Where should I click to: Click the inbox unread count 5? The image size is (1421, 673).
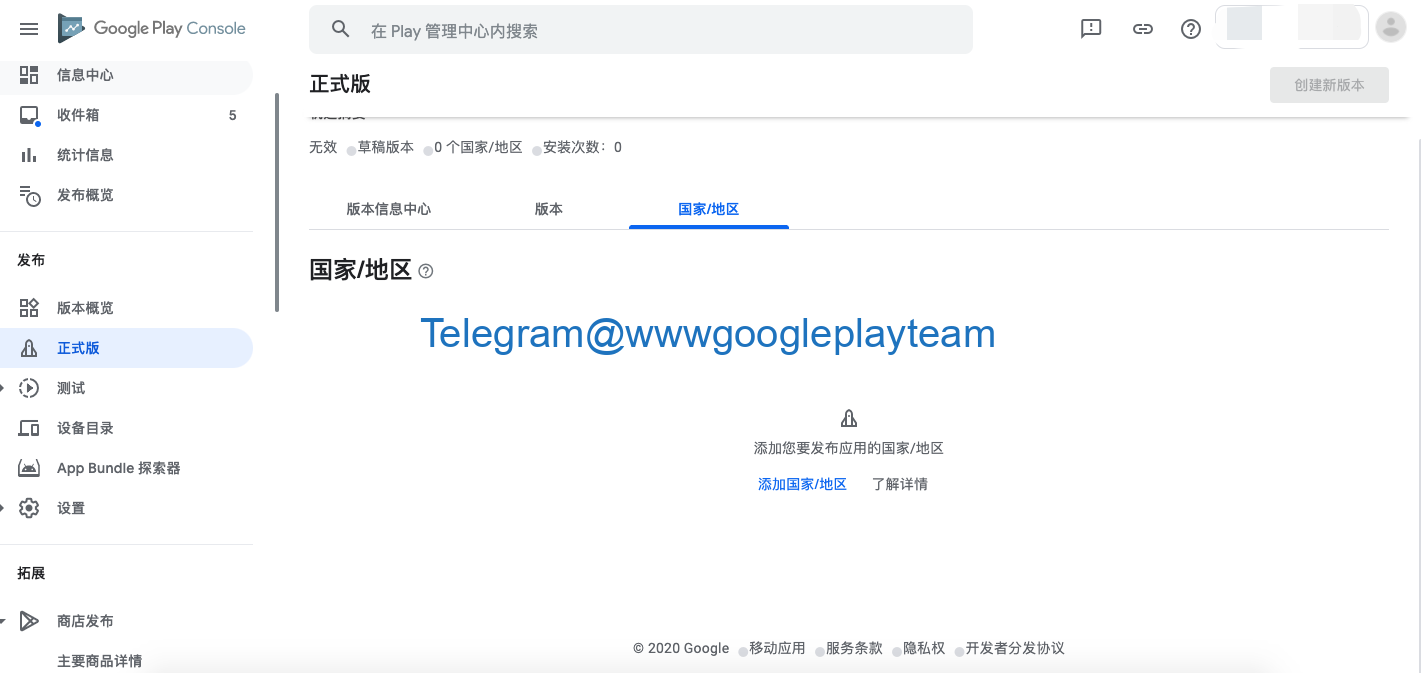coord(232,115)
